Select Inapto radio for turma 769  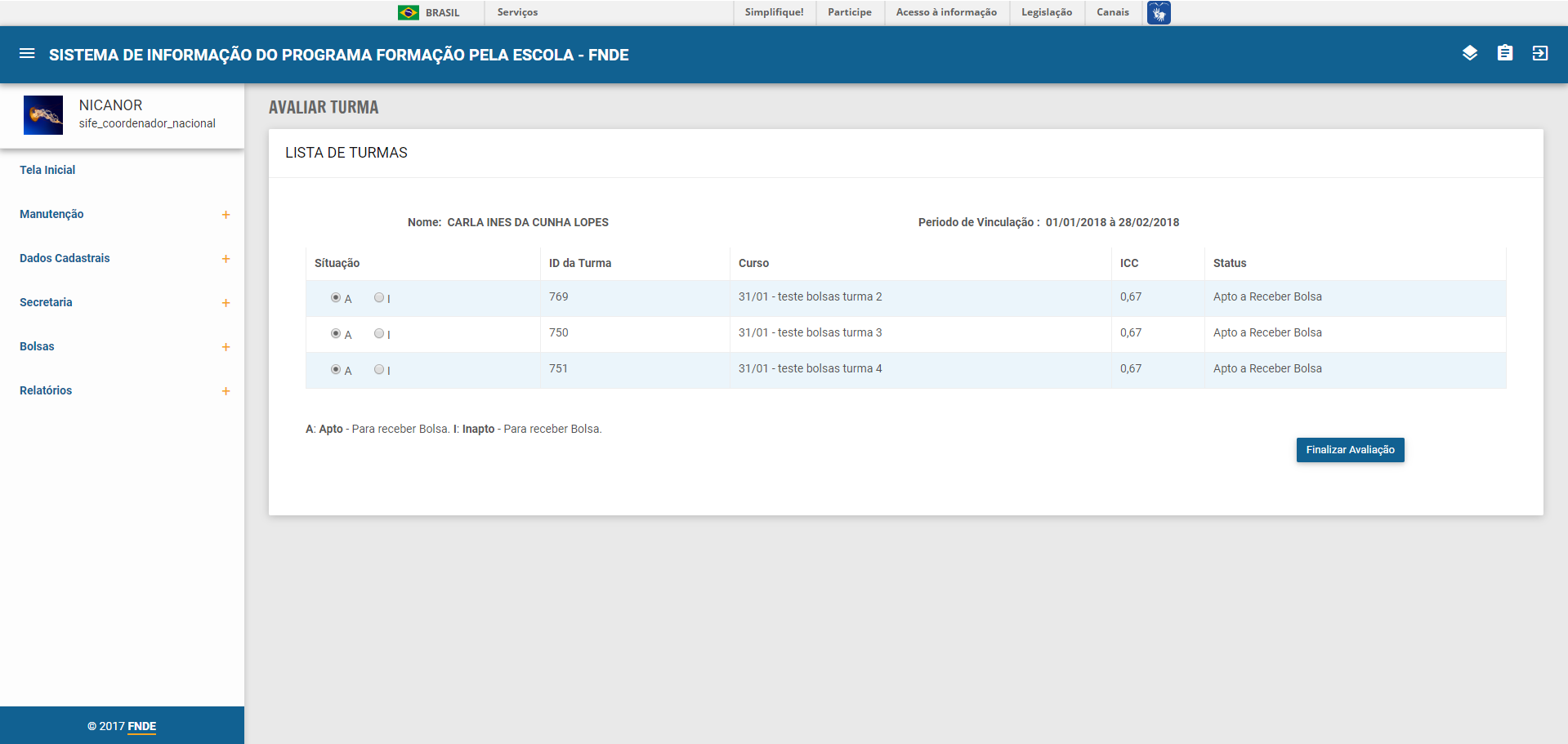(x=379, y=298)
